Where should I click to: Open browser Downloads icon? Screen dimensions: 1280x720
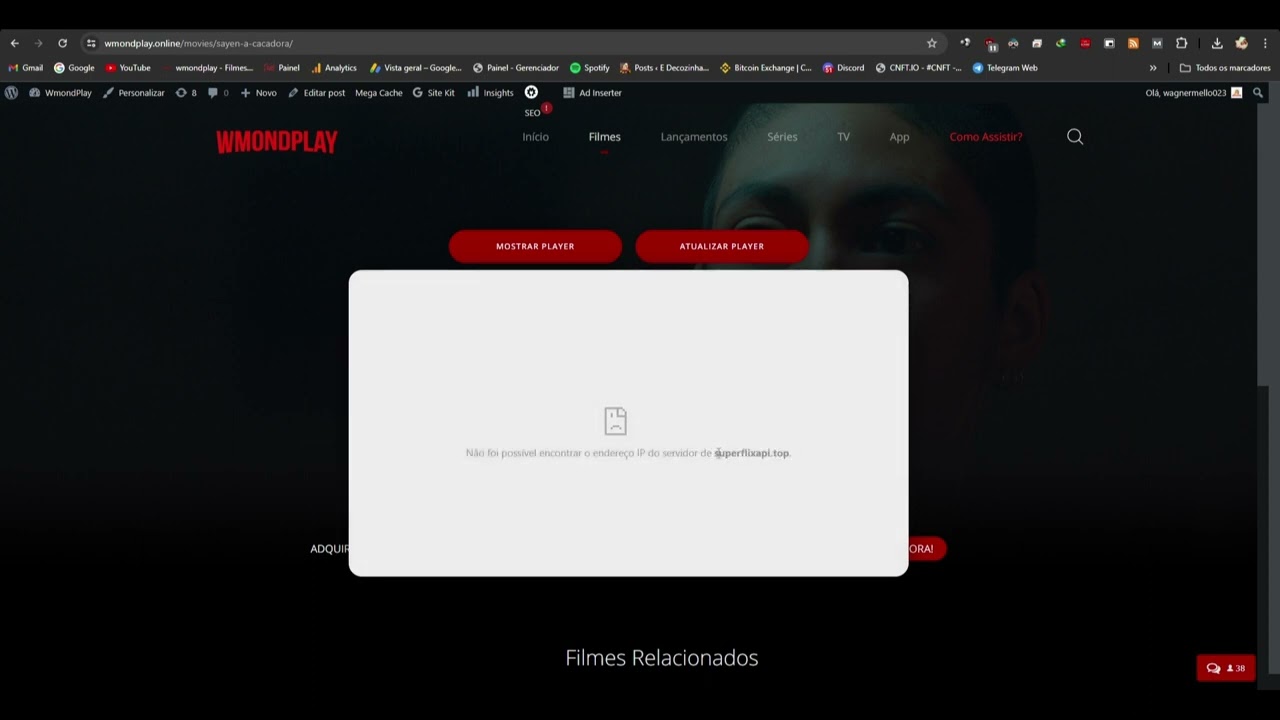pyautogui.click(x=1217, y=43)
